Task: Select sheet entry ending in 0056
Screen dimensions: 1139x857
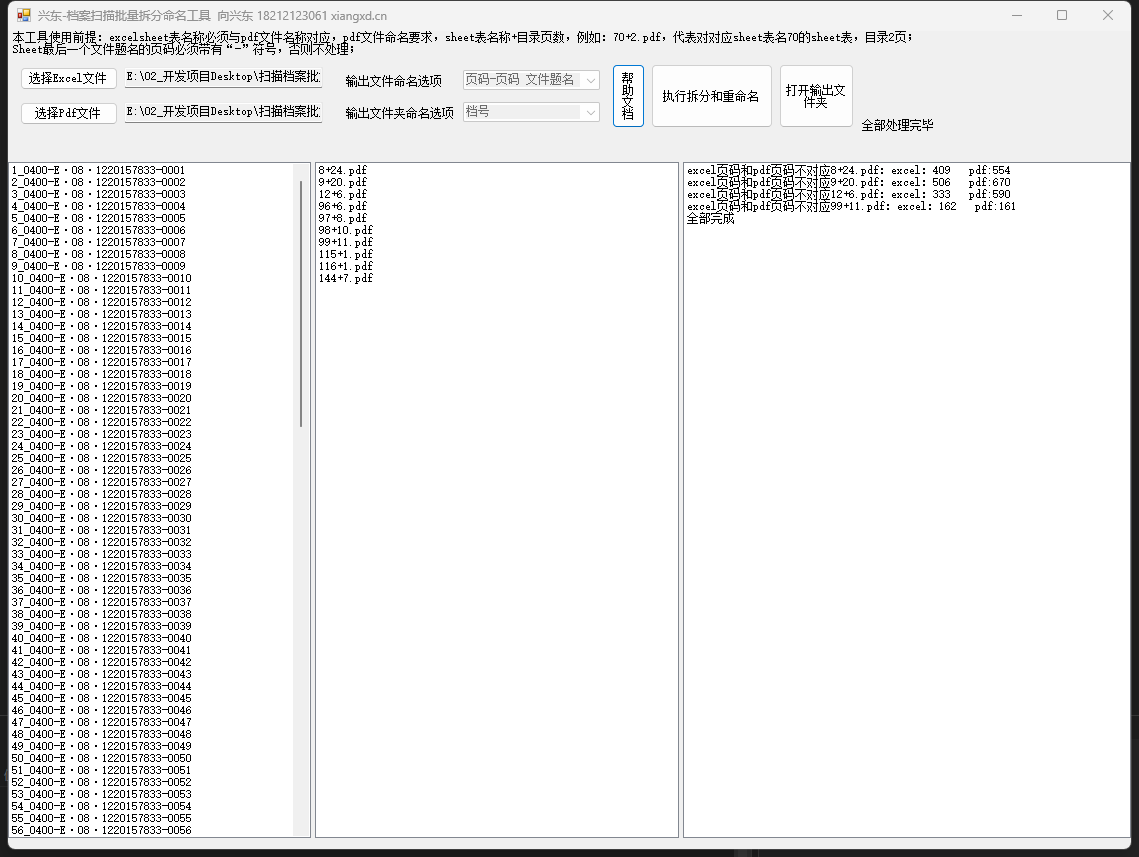Action: click(x=101, y=831)
